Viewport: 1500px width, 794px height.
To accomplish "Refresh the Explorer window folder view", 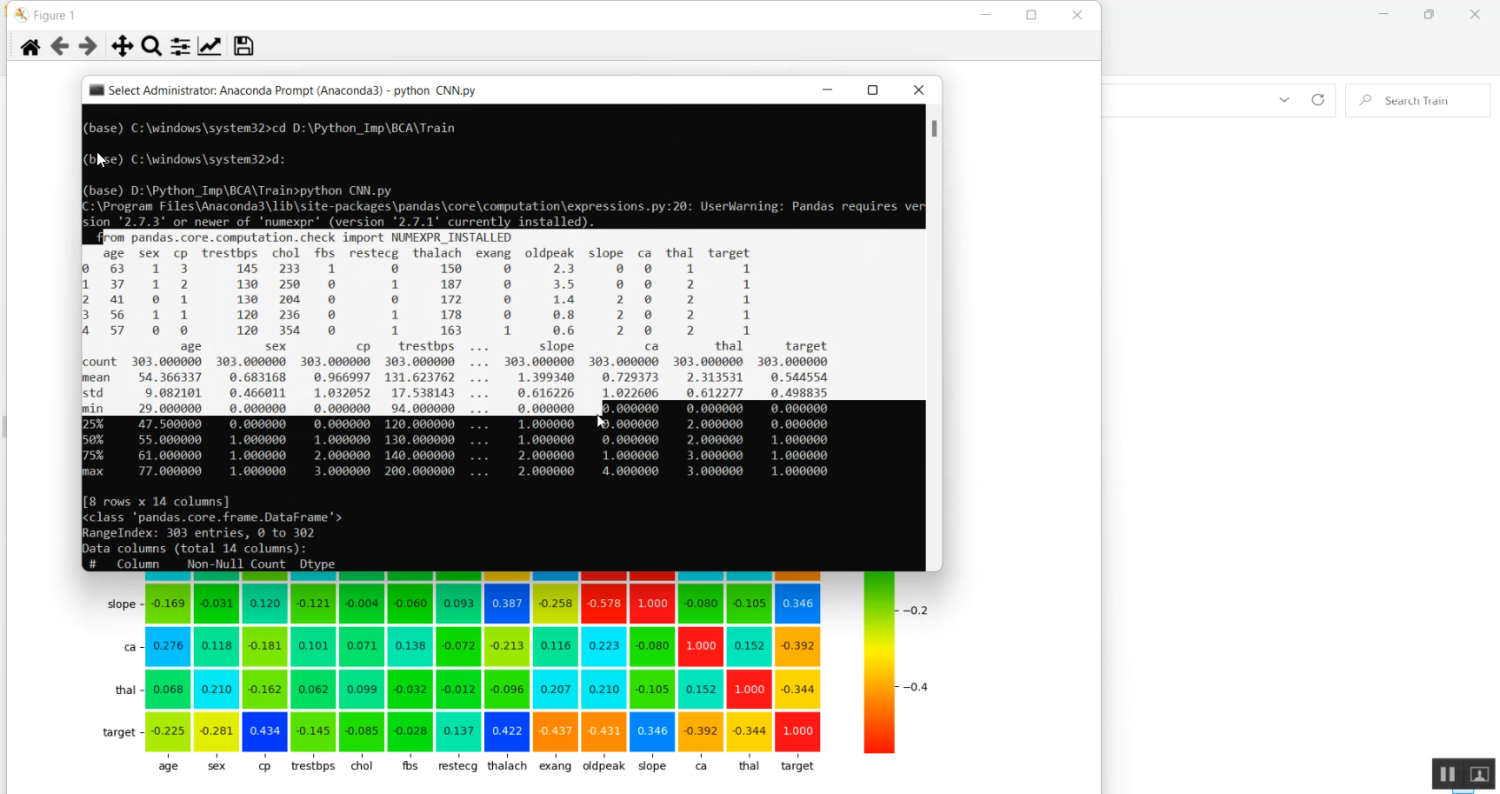I will click(x=1318, y=100).
